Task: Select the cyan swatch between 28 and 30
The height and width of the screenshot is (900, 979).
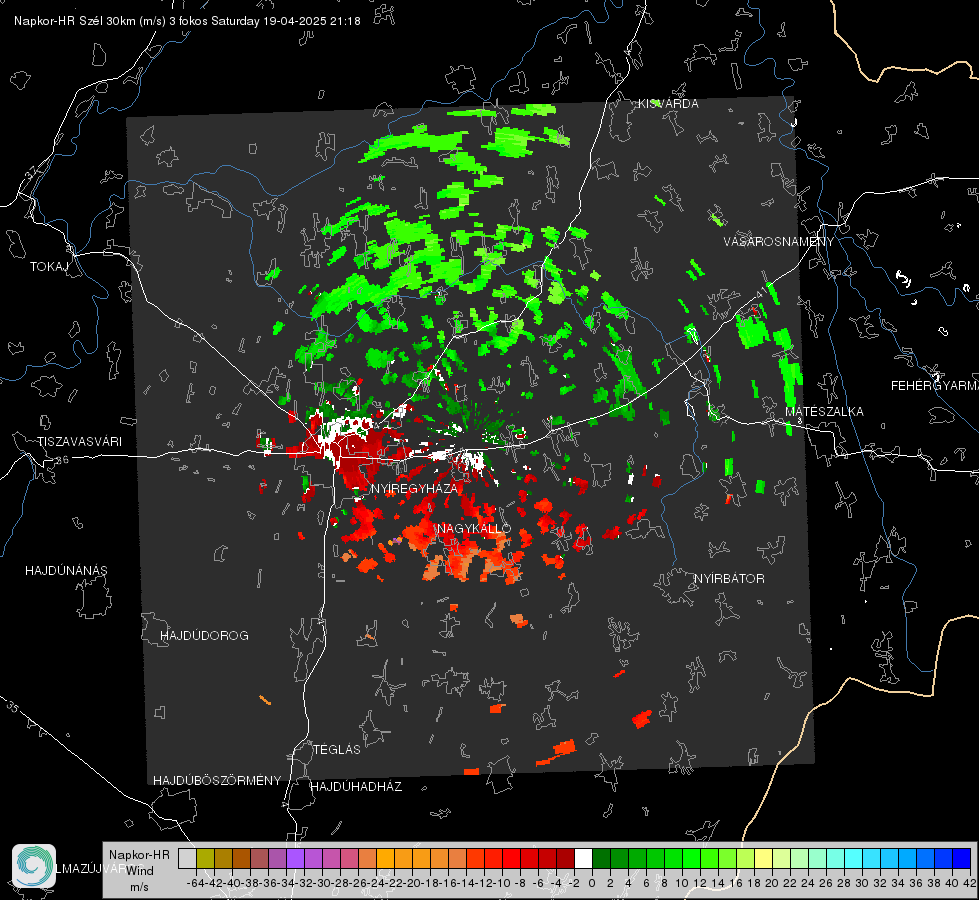Action: point(853,858)
